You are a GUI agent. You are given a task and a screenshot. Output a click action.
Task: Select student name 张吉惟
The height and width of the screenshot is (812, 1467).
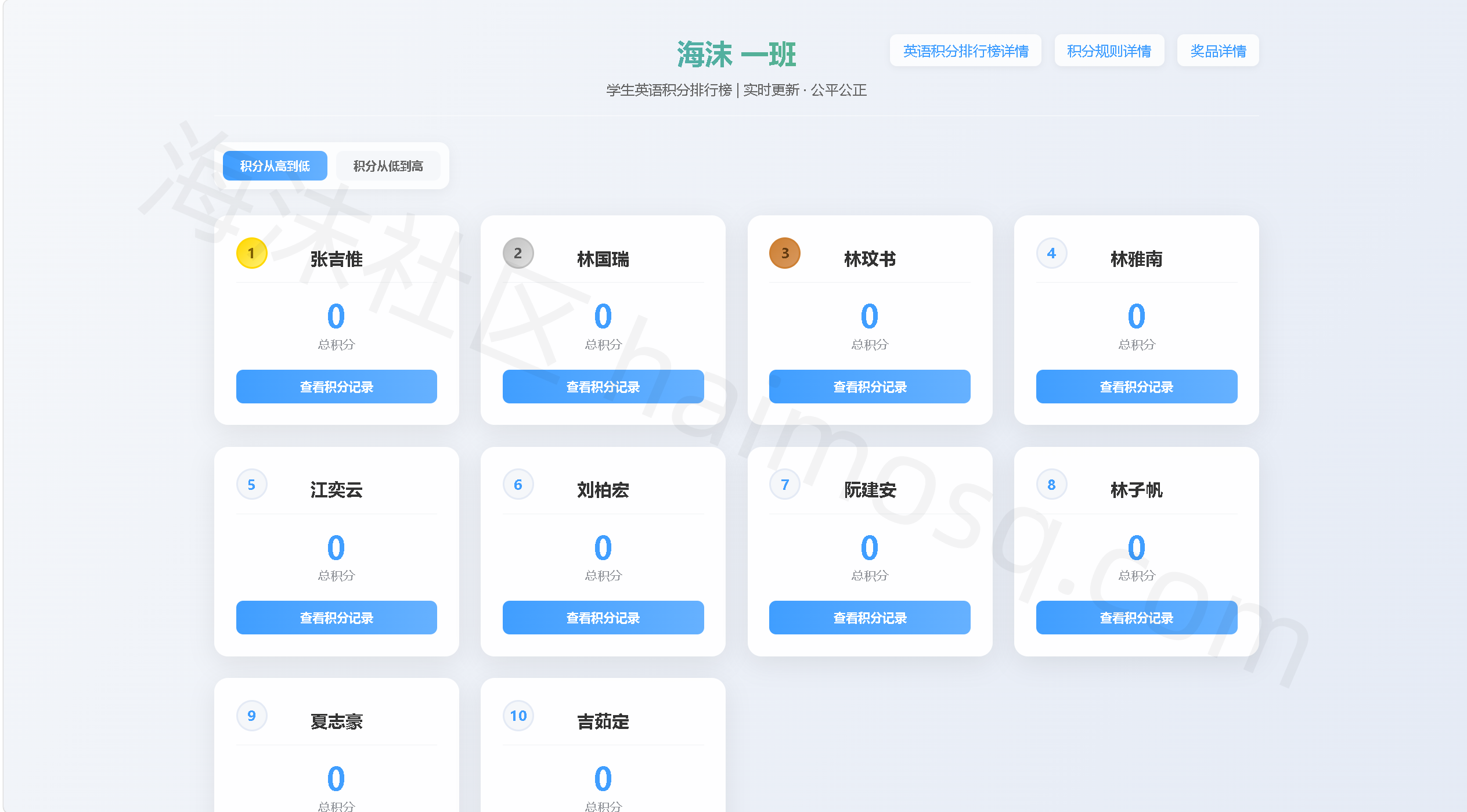(x=337, y=259)
